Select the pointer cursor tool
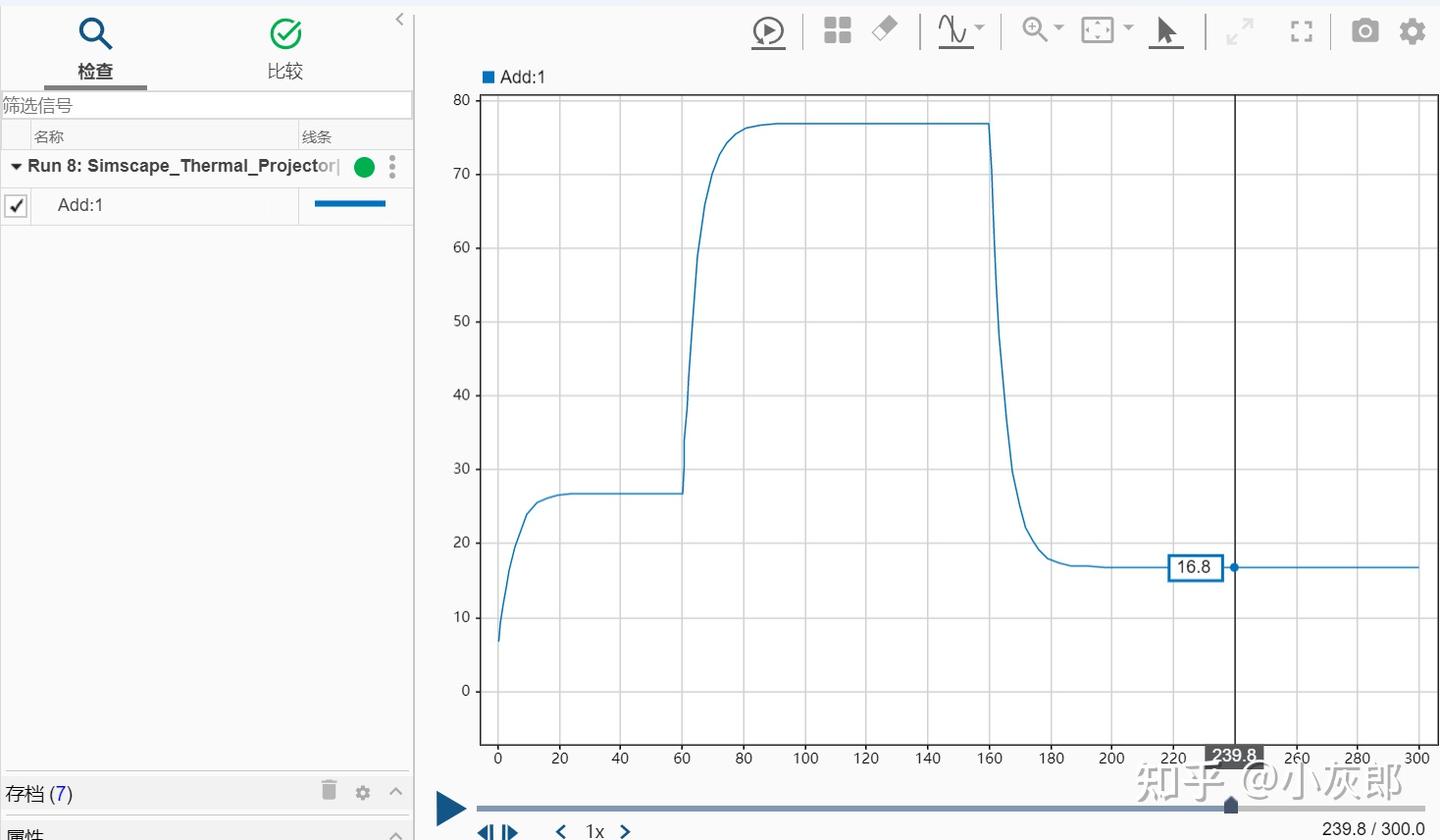The height and width of the screenshot is (840, 1440). (1166, 30)
